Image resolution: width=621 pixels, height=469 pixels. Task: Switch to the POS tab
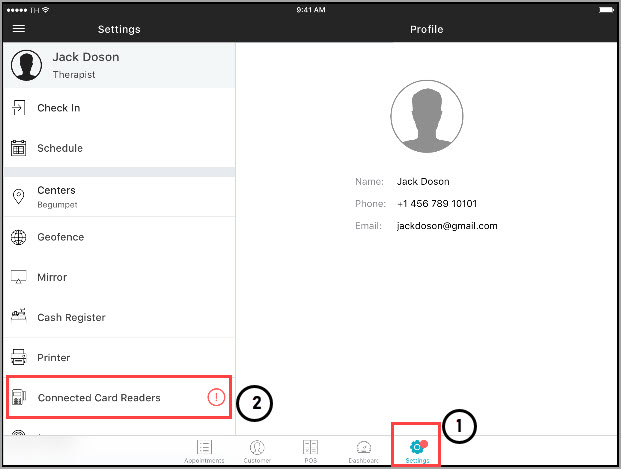click(x=310, y=452)
